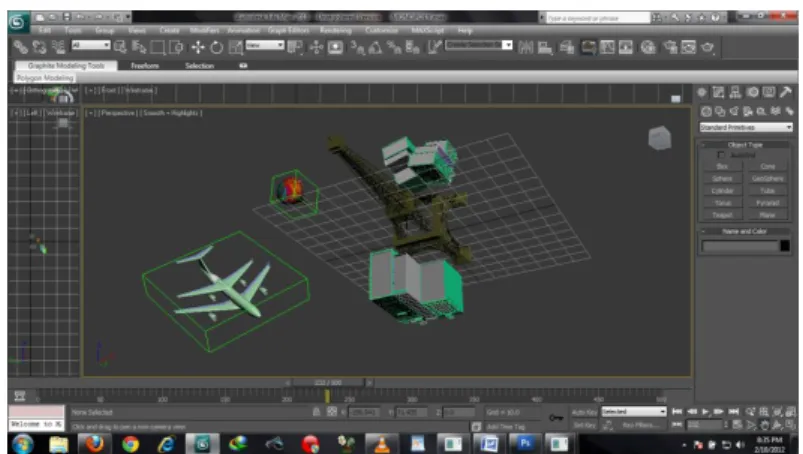Image resolution: width=803 pixels, height=454 pixels.
Task: Open the Edit menu
Action: [x=45, y=30]
